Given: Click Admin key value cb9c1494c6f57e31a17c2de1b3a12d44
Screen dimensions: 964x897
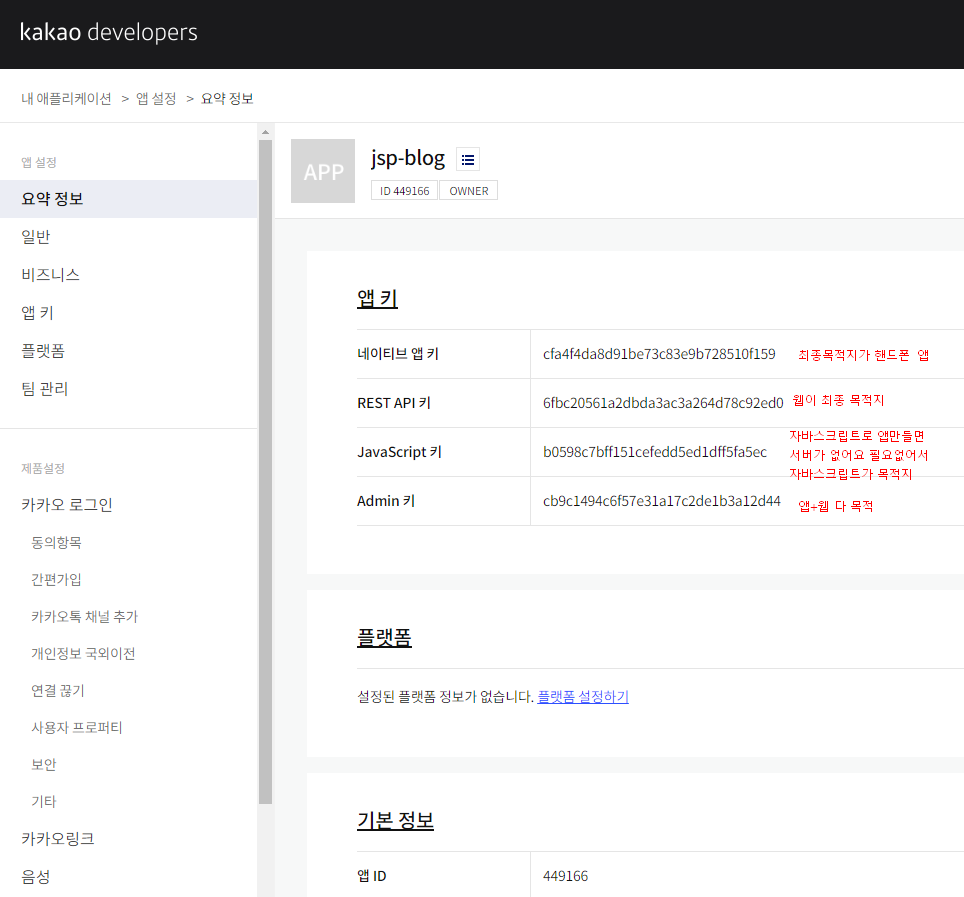Looking at the screenshot, I should click(662, 501).
